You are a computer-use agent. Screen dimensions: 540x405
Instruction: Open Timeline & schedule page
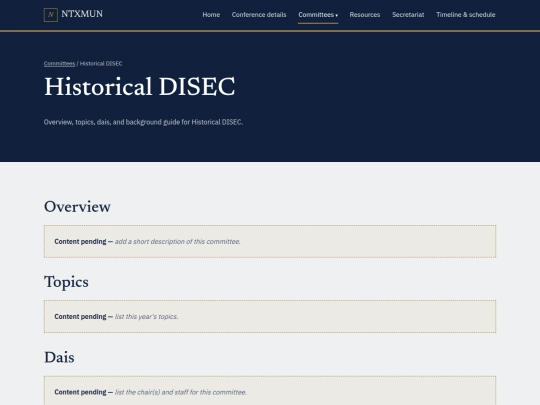pyautogui.click(x=466, y=15)
